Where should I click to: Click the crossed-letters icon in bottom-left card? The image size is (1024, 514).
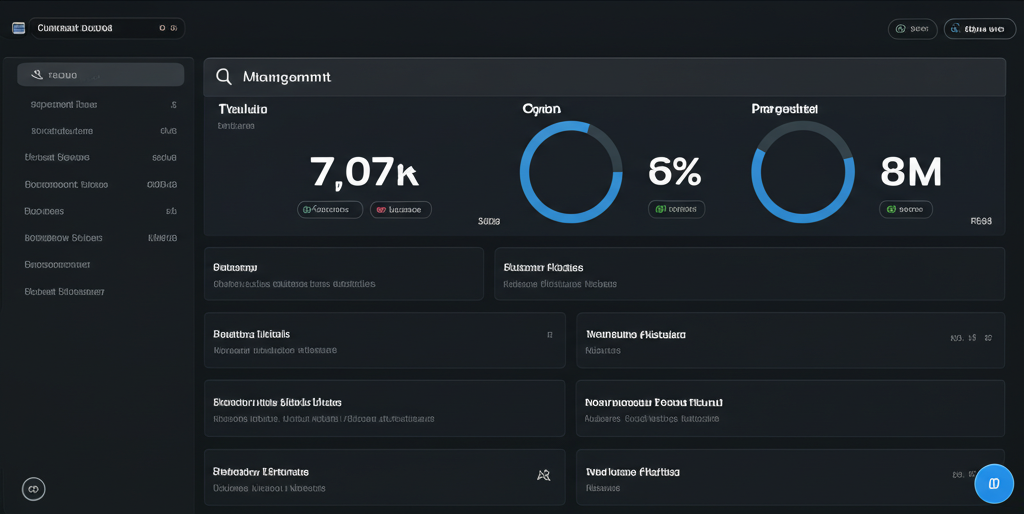click(543, 475)
